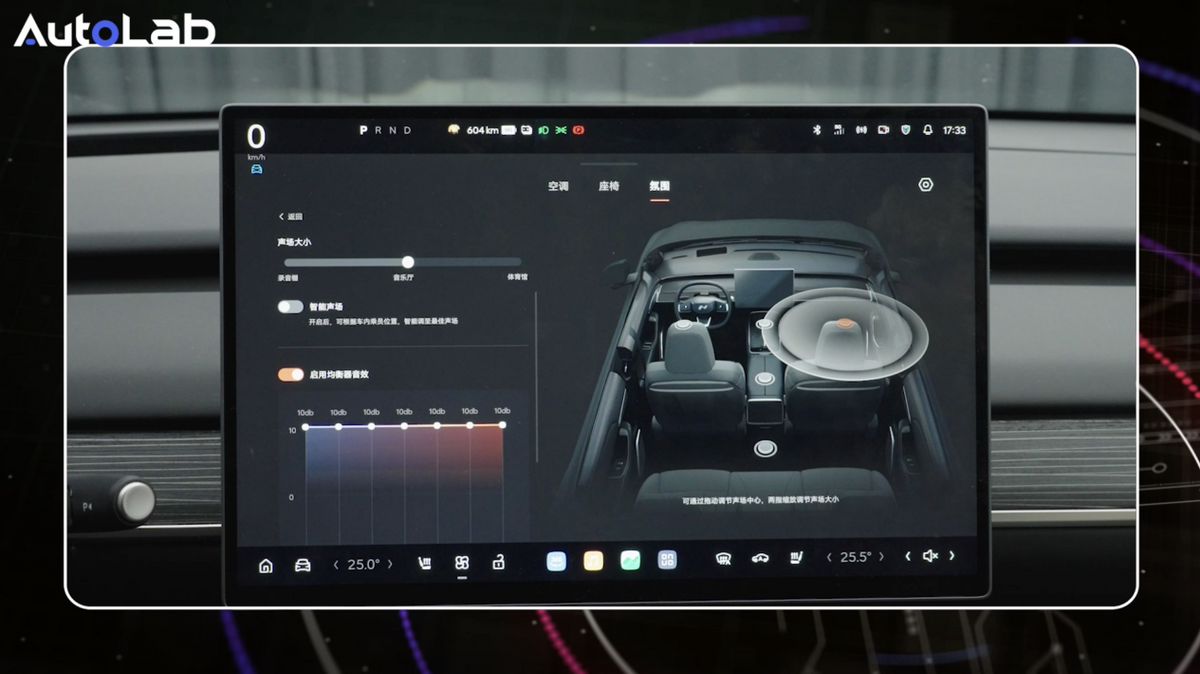Tap the unlock padlock icon
The height and width of the screenshot is (674, 1200).
click(498, 563)
